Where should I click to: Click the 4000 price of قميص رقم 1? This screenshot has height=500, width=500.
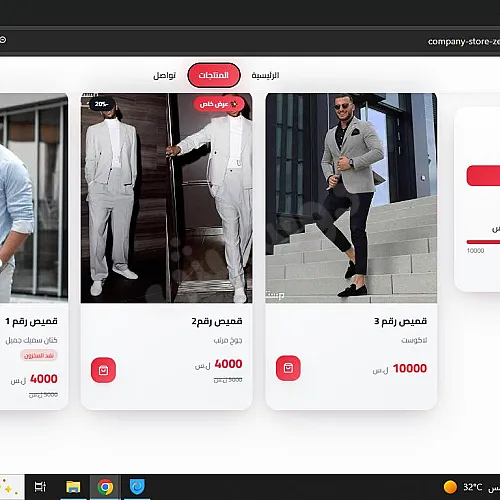point(44,379)
